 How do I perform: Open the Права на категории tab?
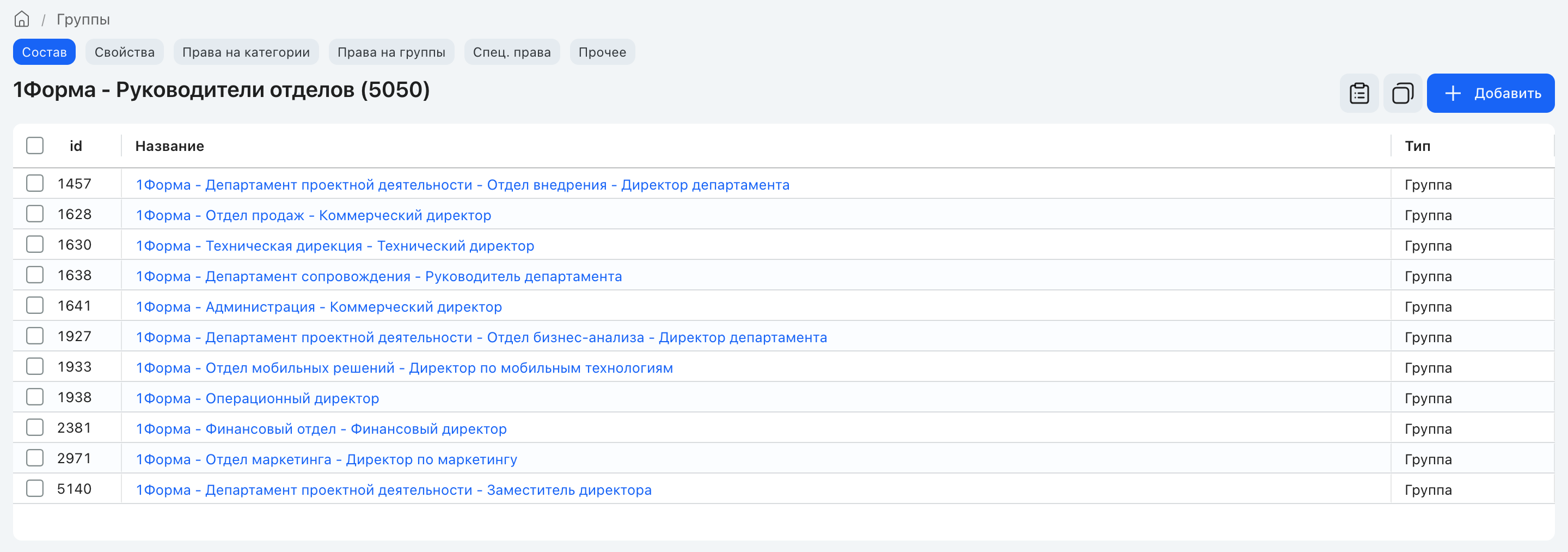click(246, 52)
